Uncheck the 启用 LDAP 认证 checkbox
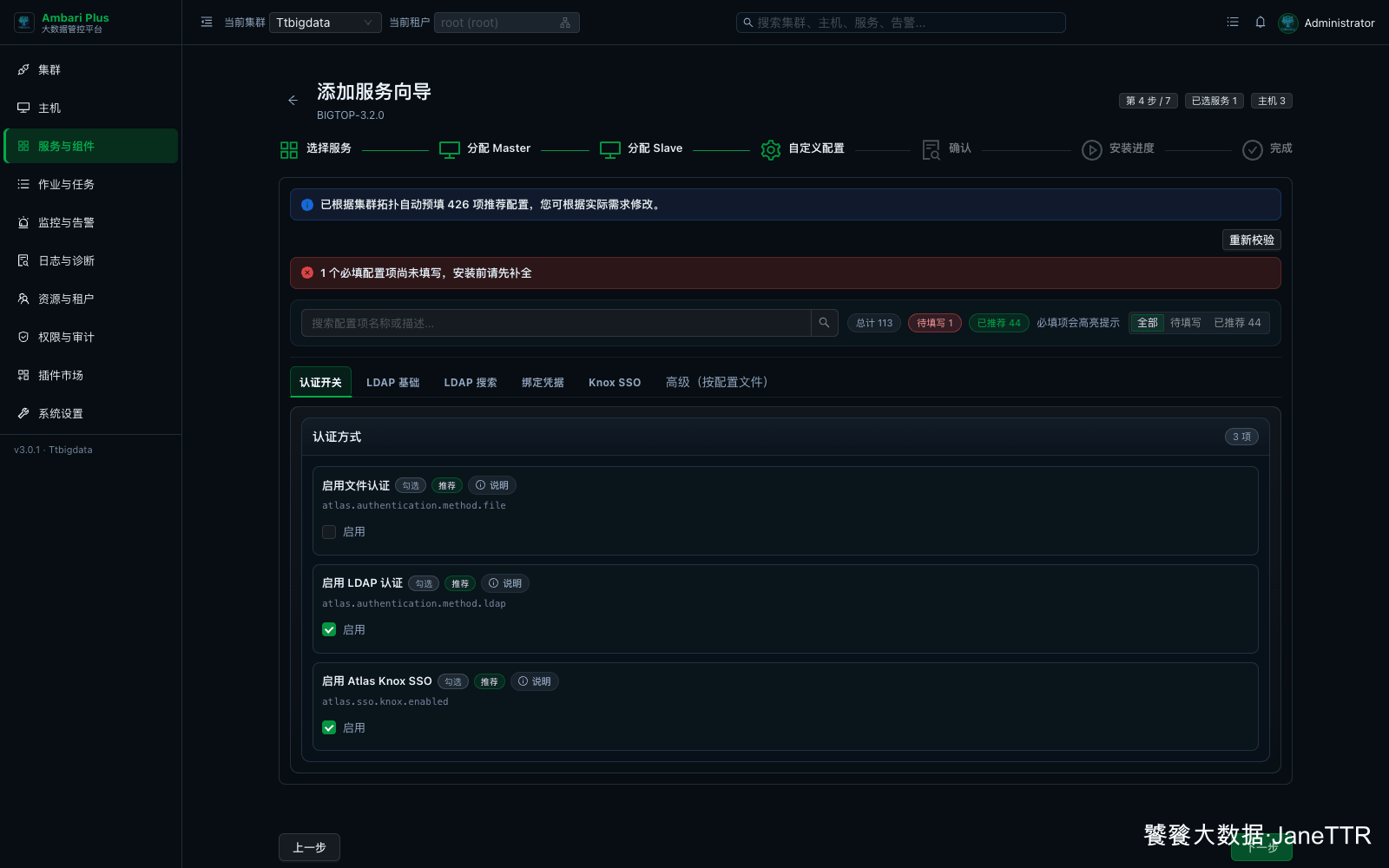The height and width of the screenshot is (868, 1389). 329,630
